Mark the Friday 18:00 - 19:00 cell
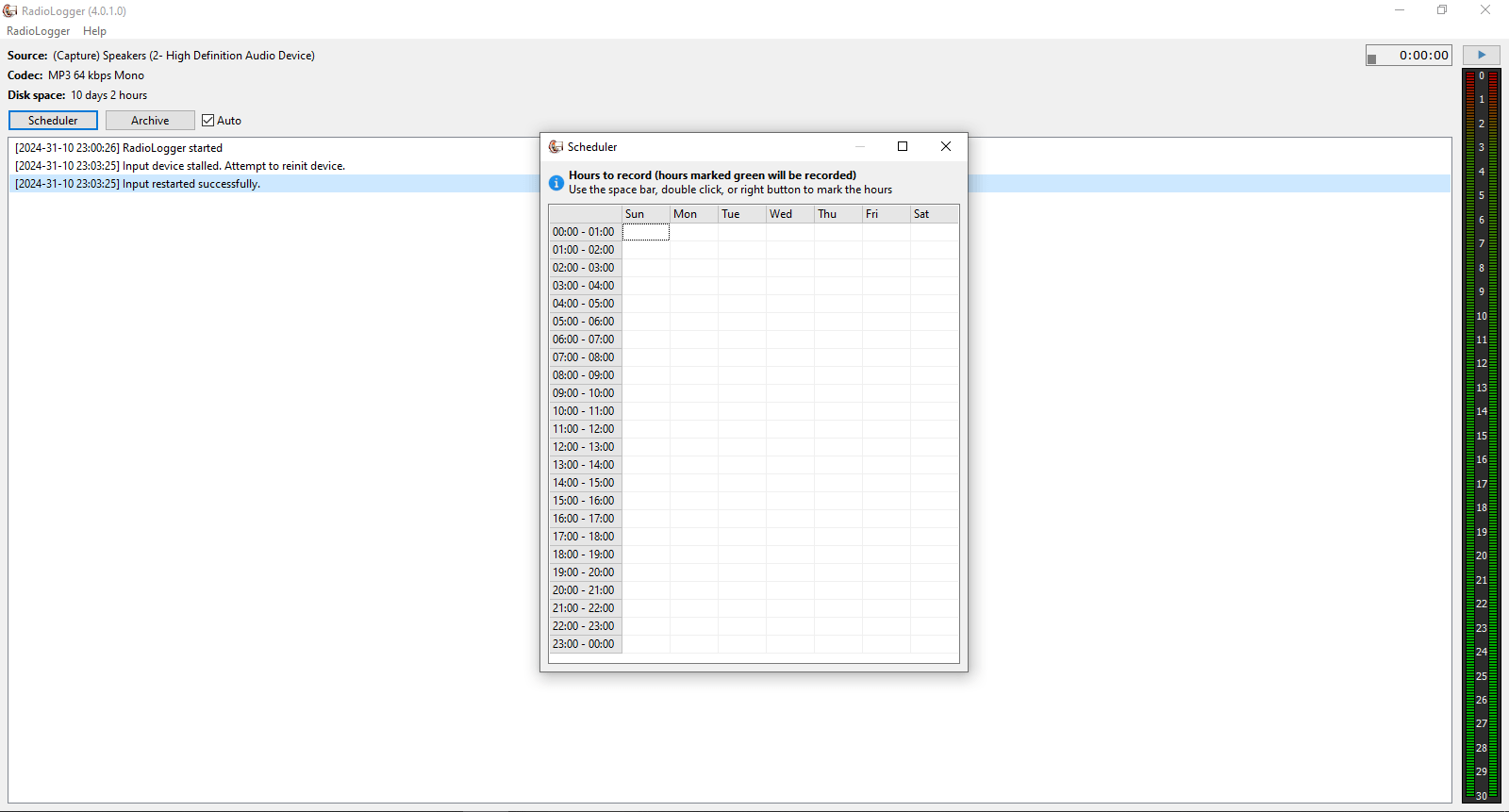This screenshot has width=1509, height=812. pos(887,555)
